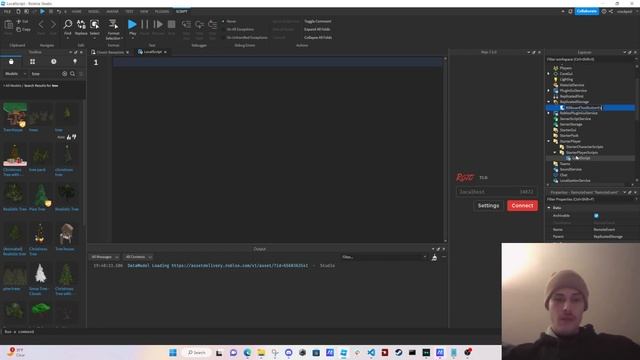Click the Connect button in Rojo panel
640x360 pixels.
click(x=522, y=206)
